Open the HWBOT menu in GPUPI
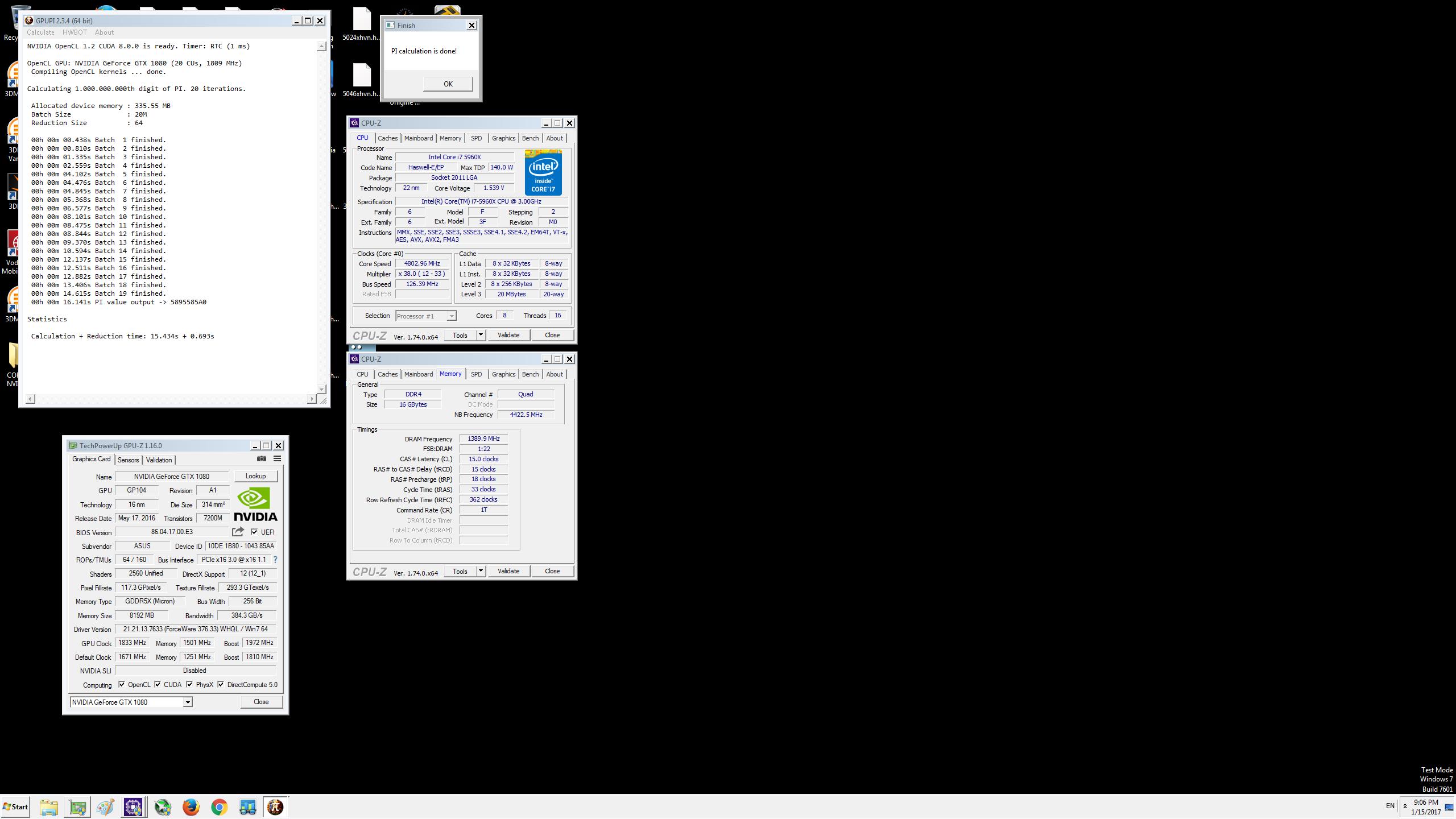Screen dimensions: 1456x819 [x=75, y=32]
